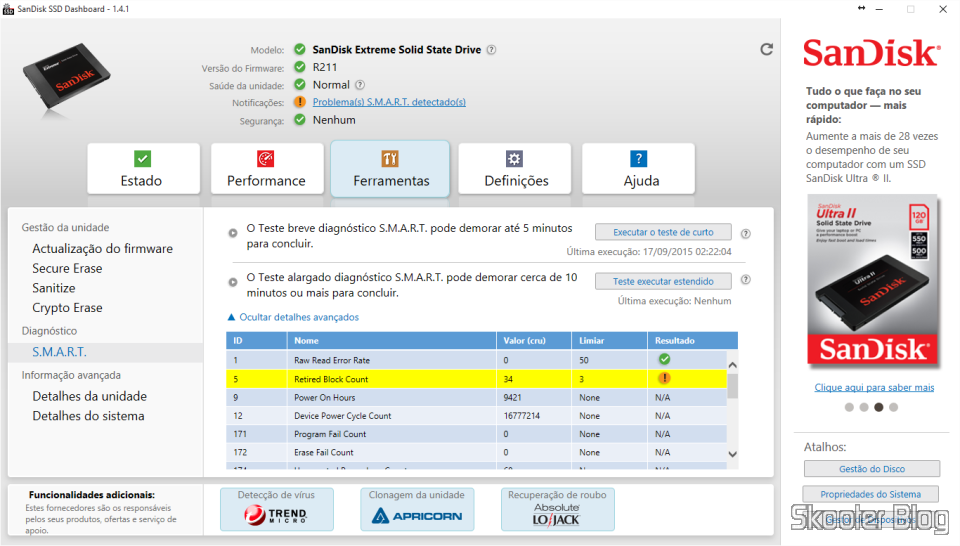The image size is (960, 546).
Task: Select the fourth ad carousel dot
Action: tap(893, 407)
